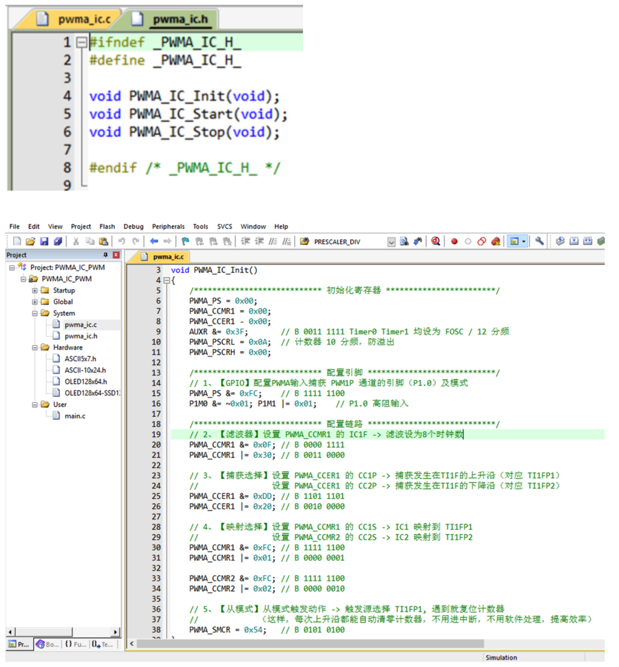Click the Undo arrow icon
Screen dimensions: 619x667
click(122, 242)
